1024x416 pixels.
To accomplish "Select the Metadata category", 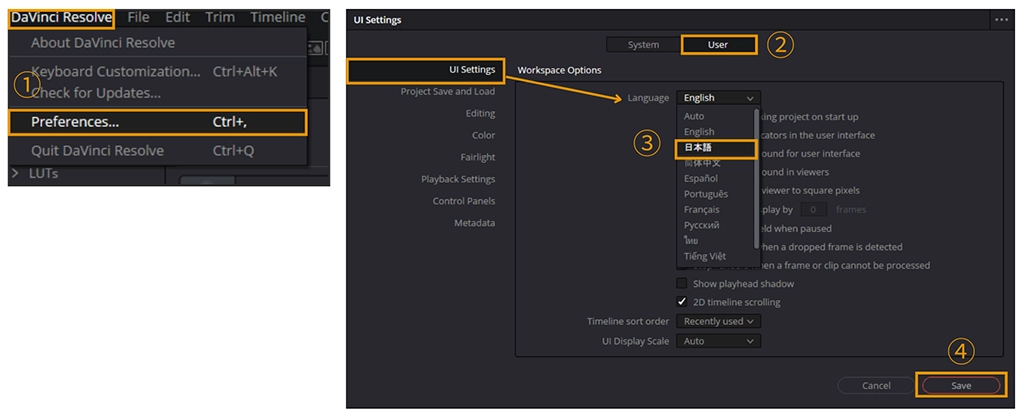I will 475,223.
